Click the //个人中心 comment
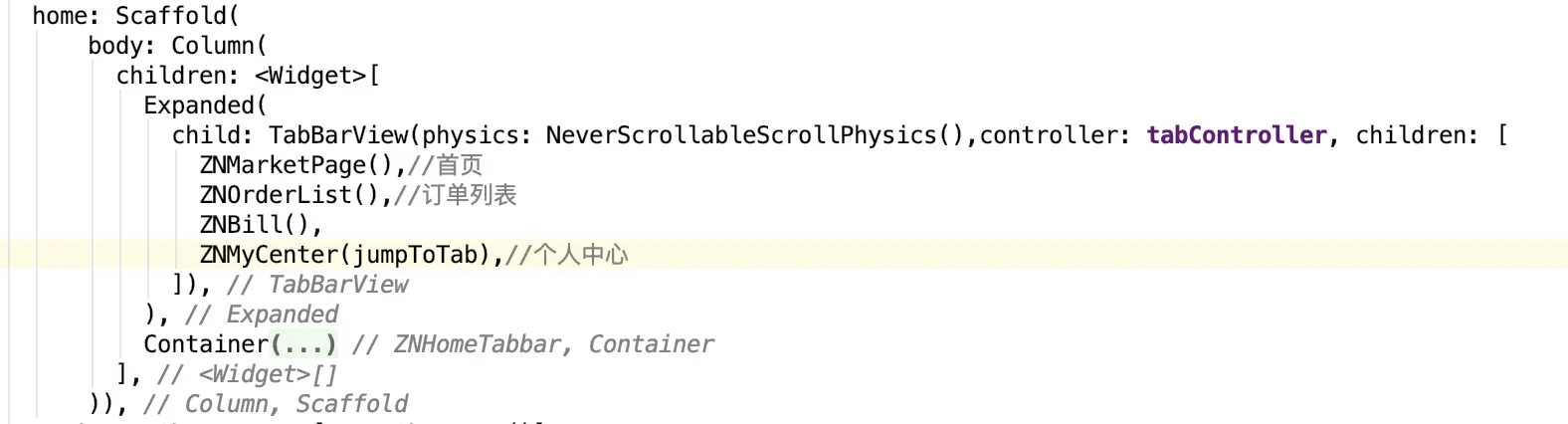Viewport: 1568px width, 424px height. 567,255
